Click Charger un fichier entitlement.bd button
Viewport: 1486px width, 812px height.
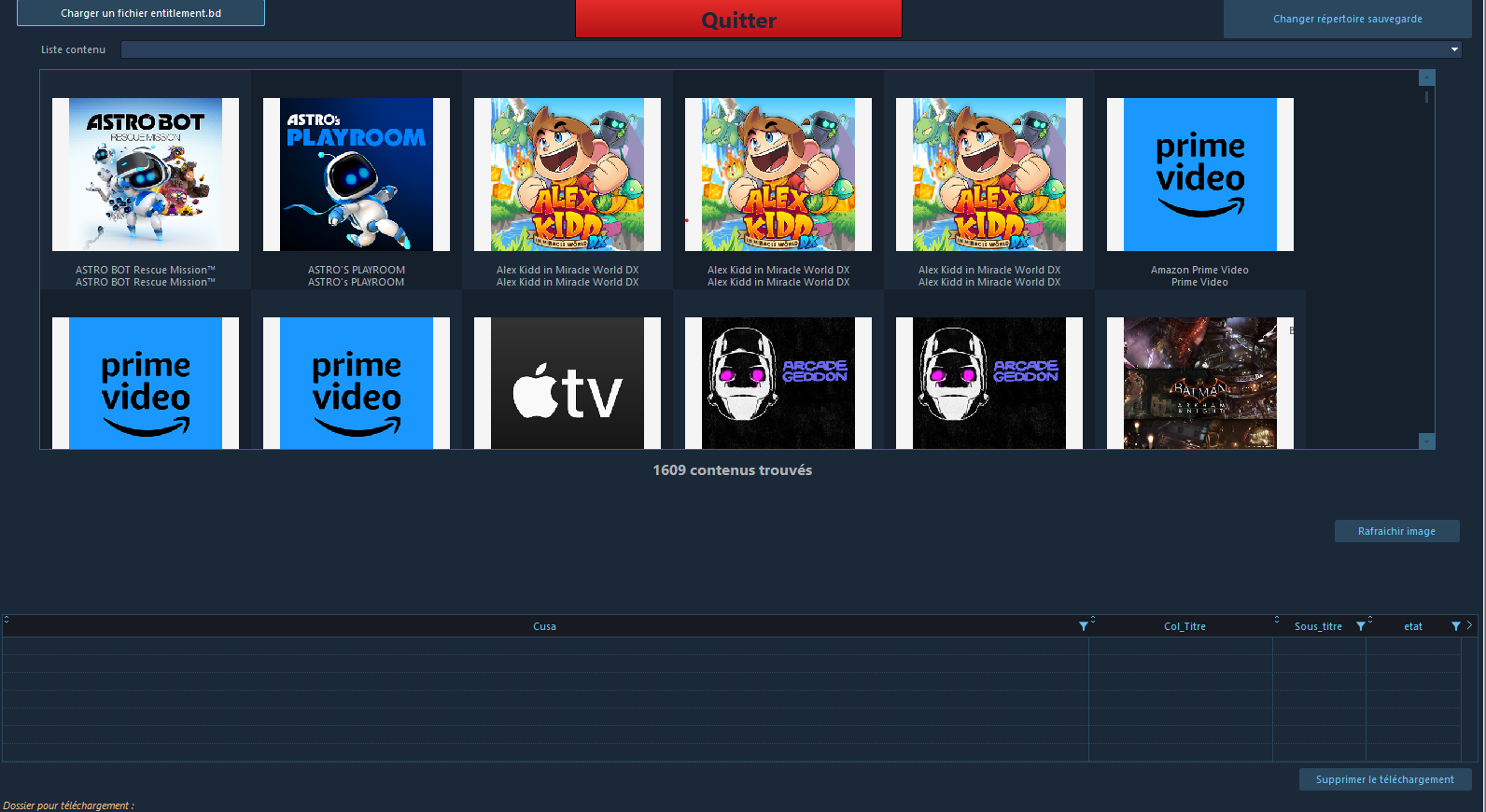pyautogui.click(x=141, y=13)
